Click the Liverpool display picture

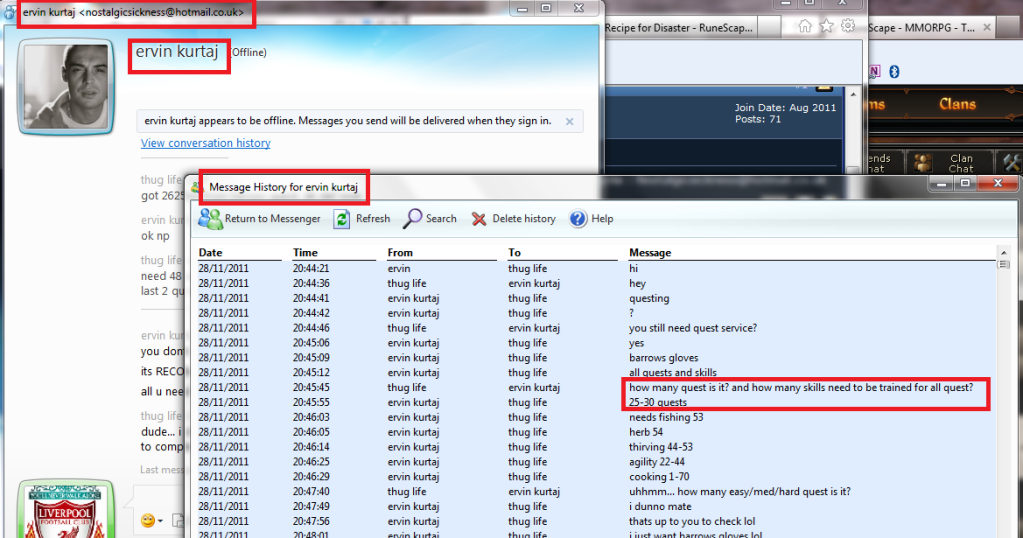coord(66,510)
